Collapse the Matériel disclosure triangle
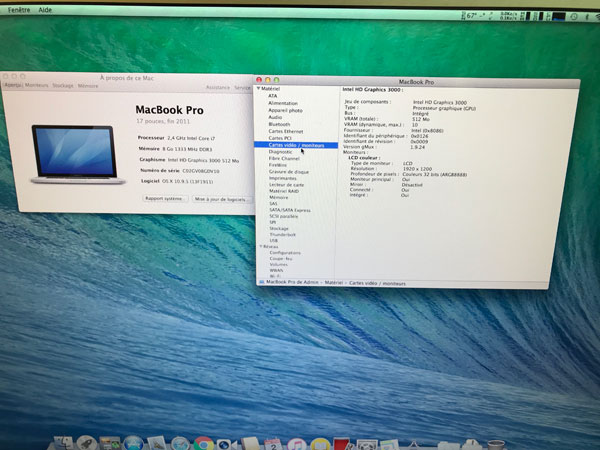The image size is (600, 450). tap(259, 88)
